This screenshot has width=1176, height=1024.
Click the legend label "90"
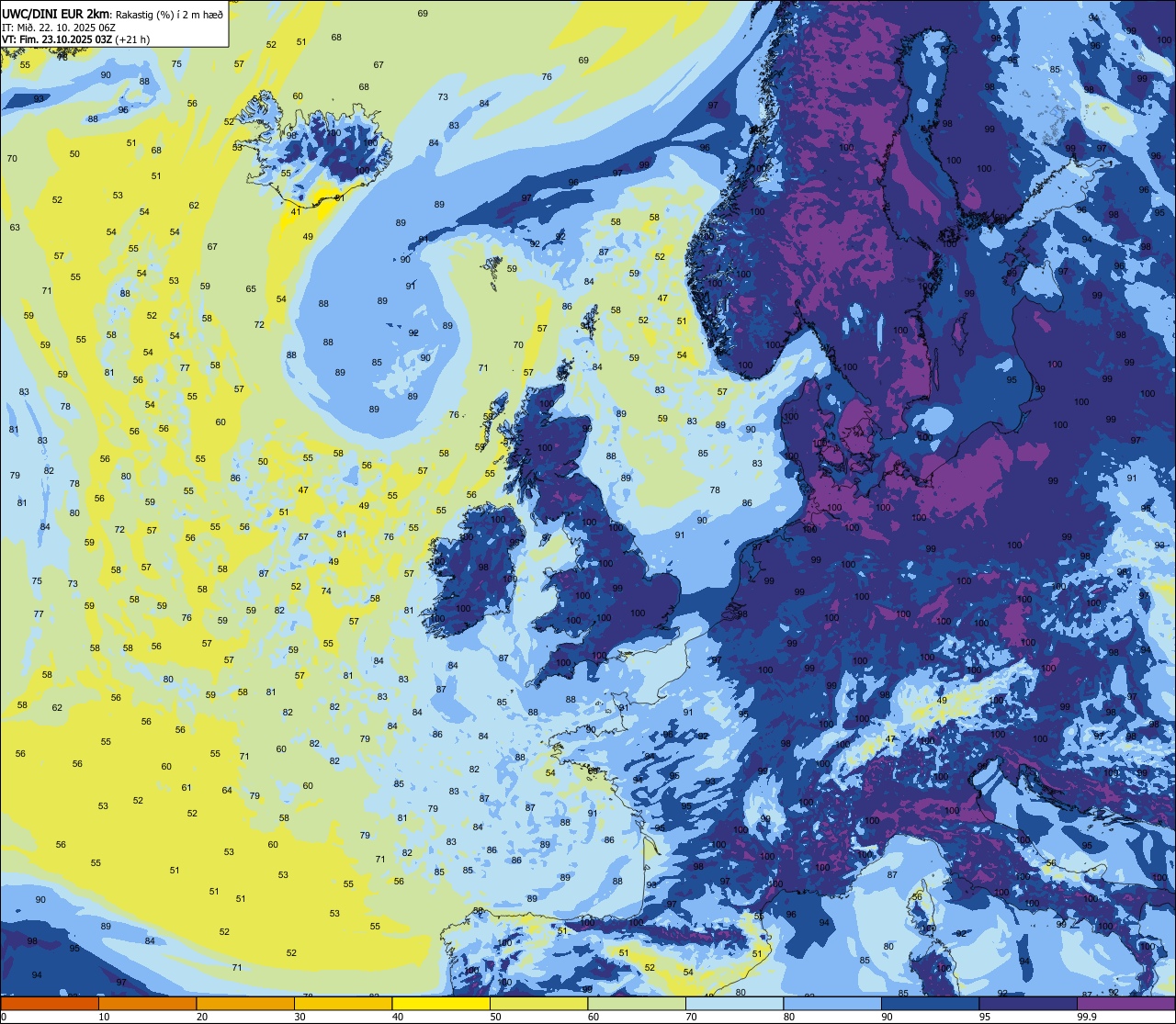(887, 1017)
